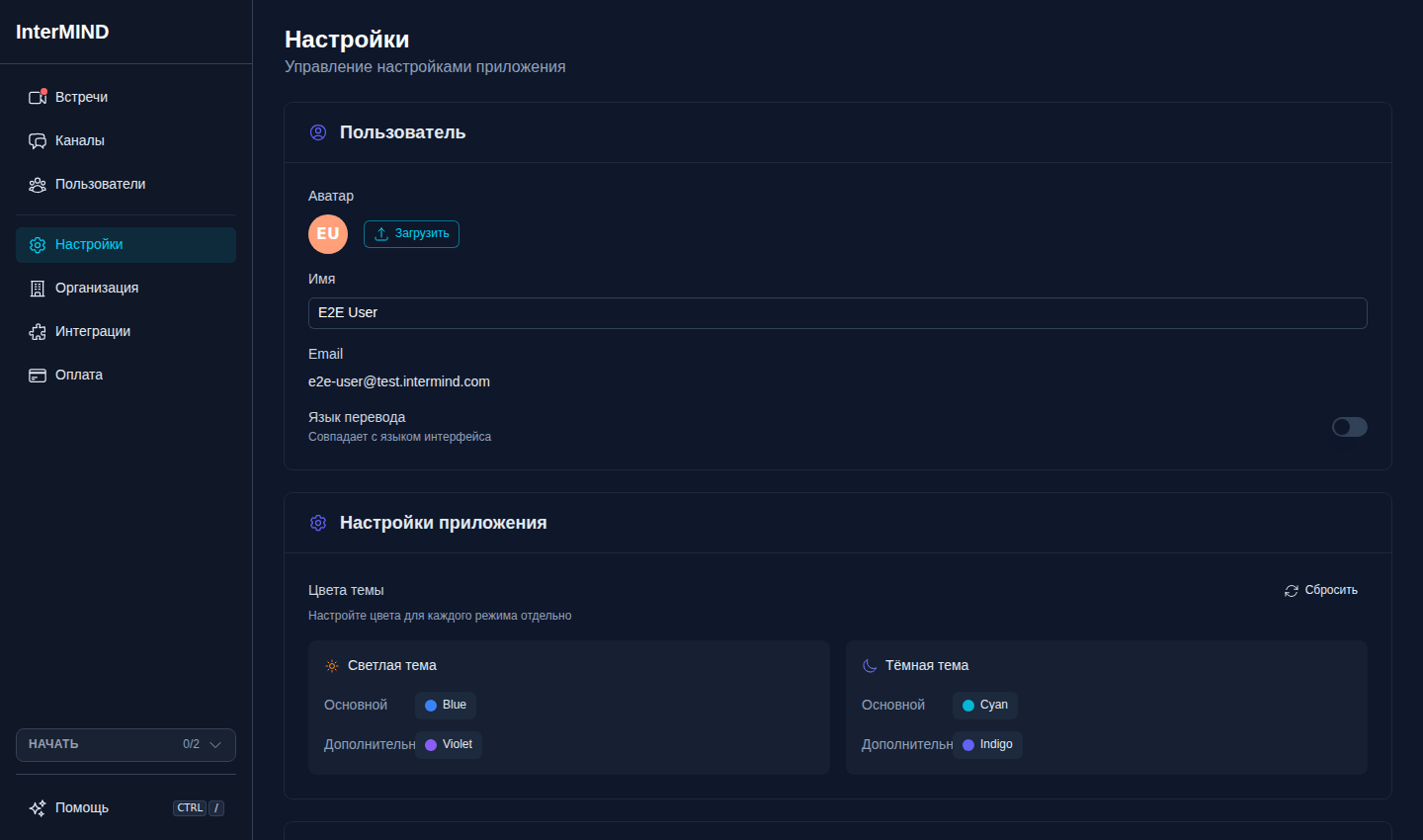The width and height of the screenshot is (1423, 840).
Task: Open the Встречи meetings icon
Action: (x=38, y=97)
